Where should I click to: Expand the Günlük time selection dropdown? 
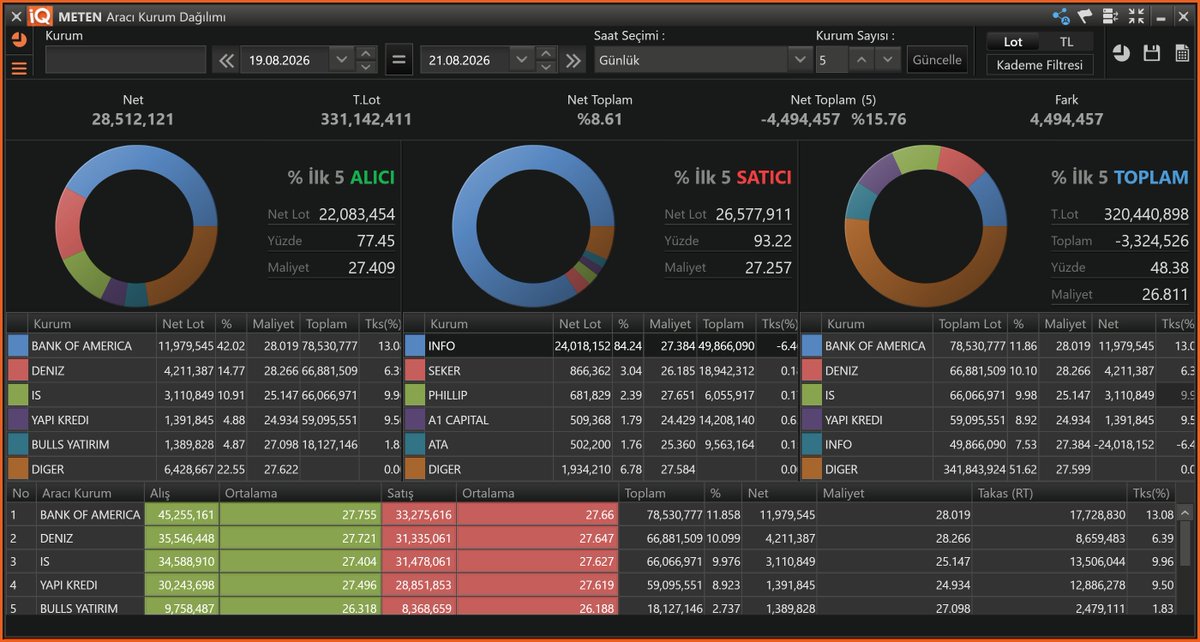799,60
